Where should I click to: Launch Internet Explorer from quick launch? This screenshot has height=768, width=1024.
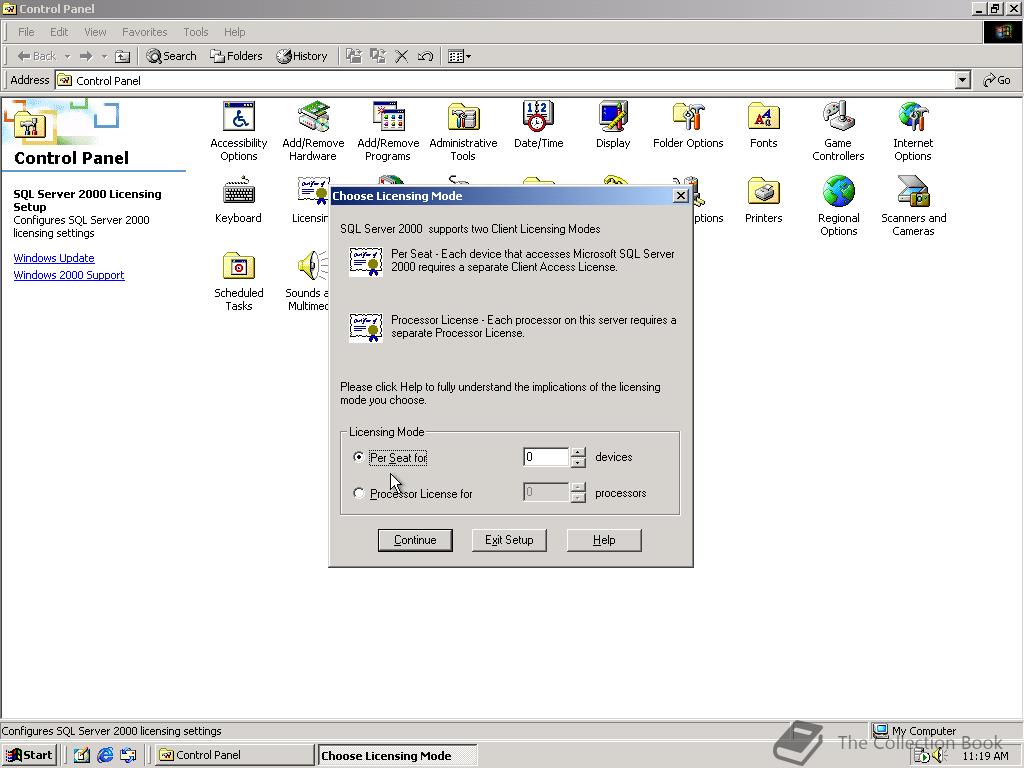(x=105, y=755)
